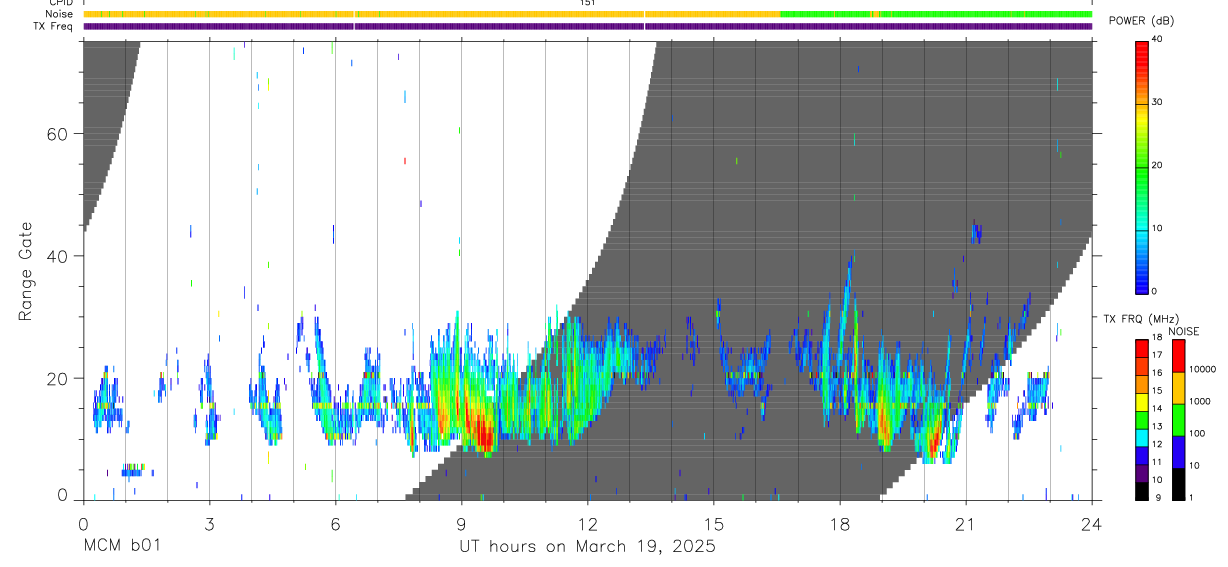Click the 10000 label on the noise scale
This screenshot has height=567, width=1228.
[1205, 369]
